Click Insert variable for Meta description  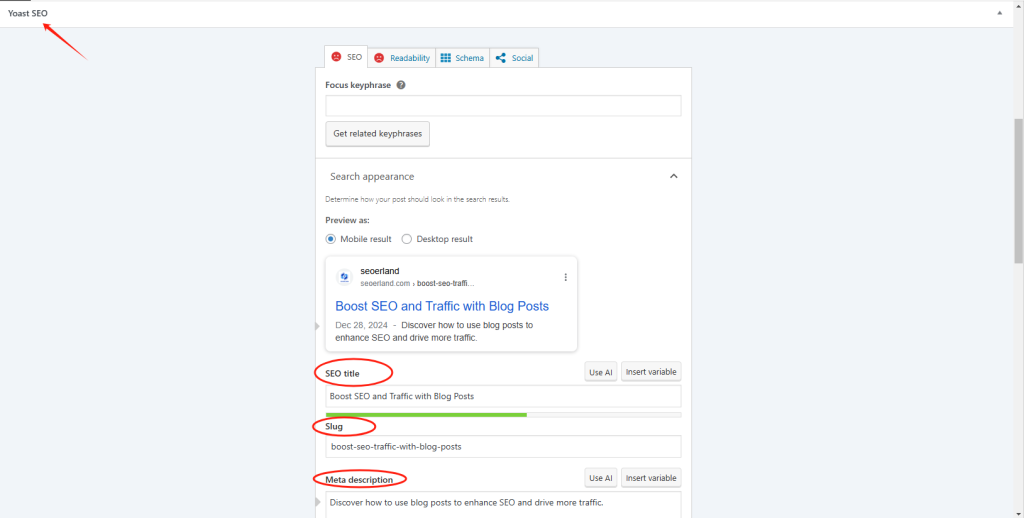pos(651,478)
